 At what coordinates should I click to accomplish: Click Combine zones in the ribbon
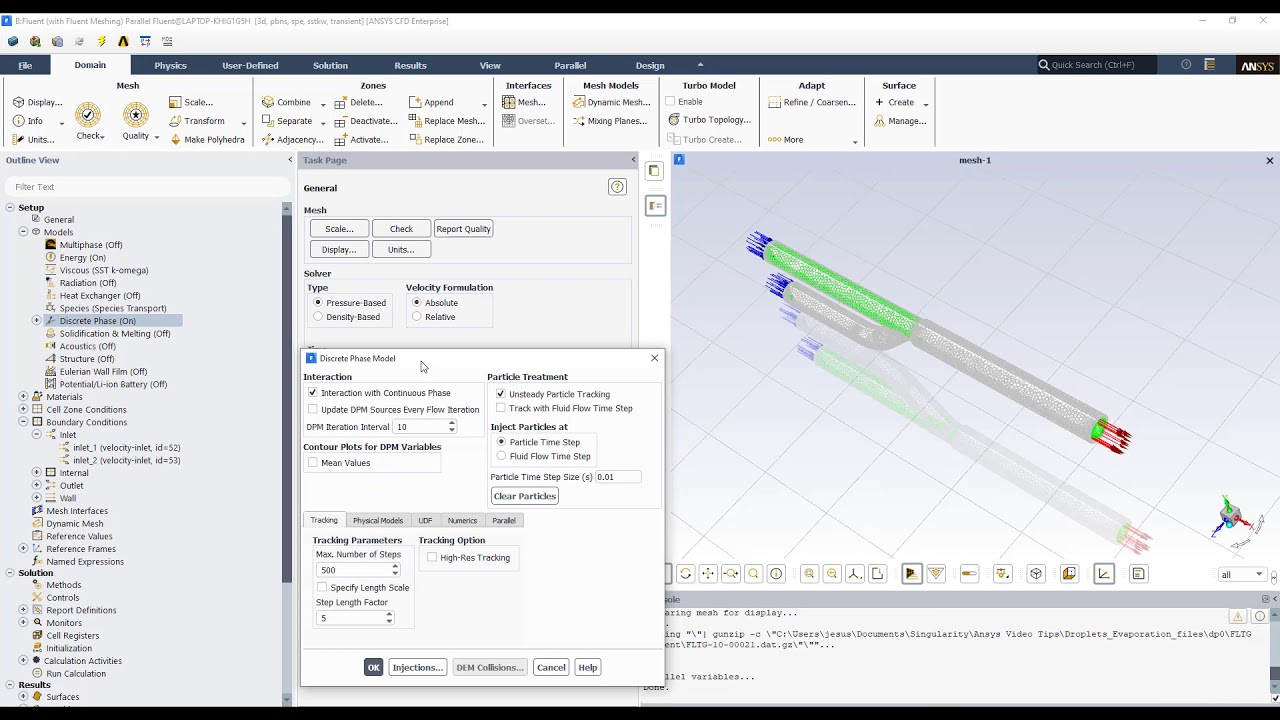tap(287, 102)
